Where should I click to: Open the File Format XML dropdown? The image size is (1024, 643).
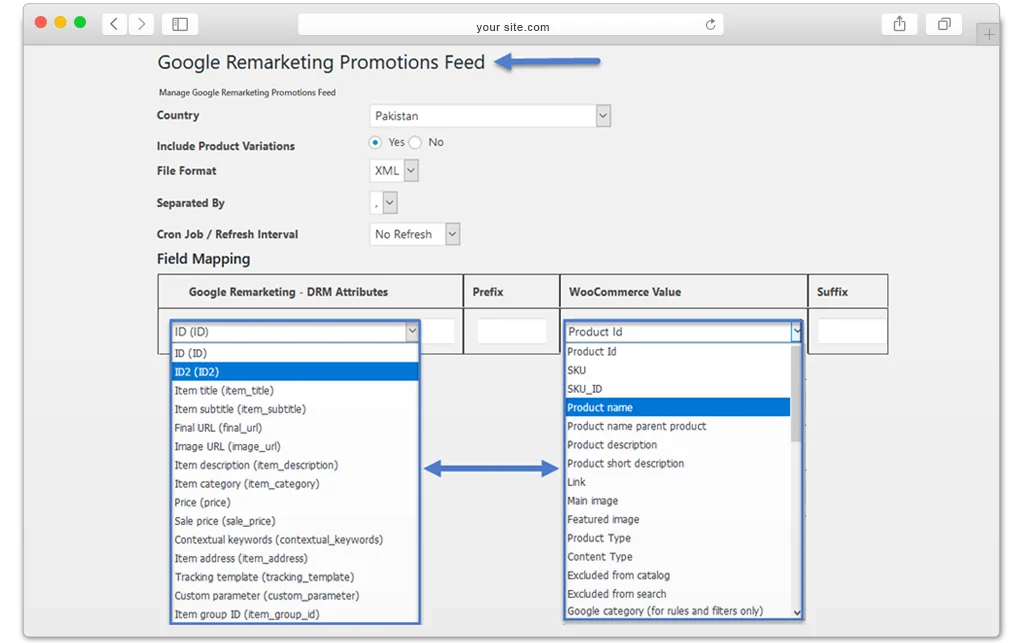coord(394,171)
